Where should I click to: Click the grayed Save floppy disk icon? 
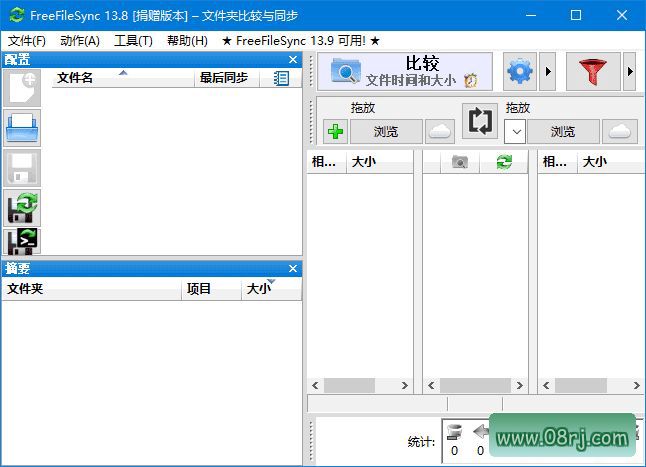(22, 168)
